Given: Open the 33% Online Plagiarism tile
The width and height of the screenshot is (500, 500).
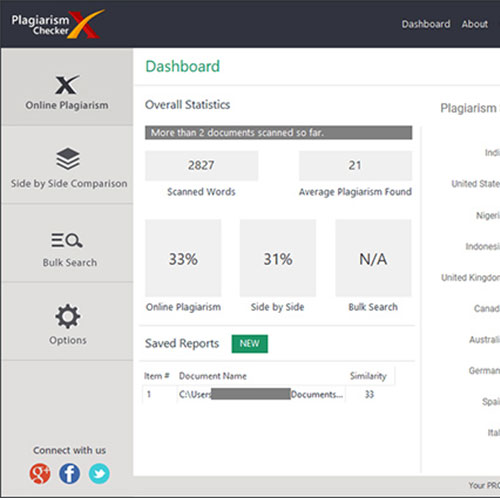Looking at the screenshot, I should click(183, 258).
